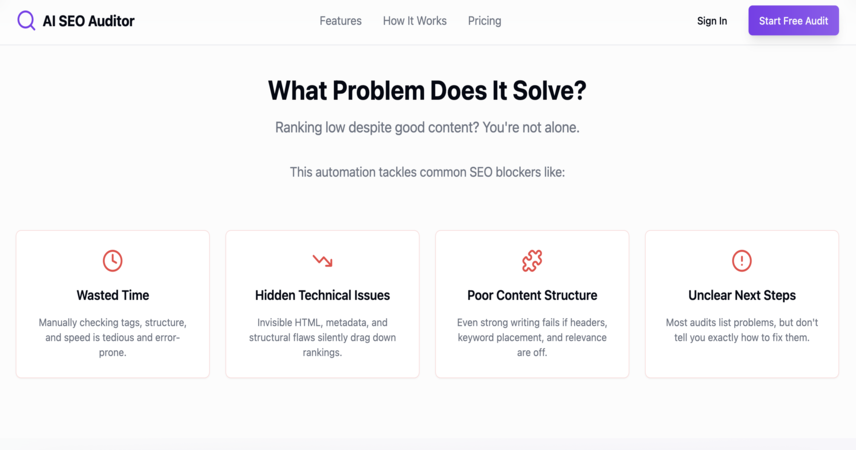Click the downward trend arrow icon
Image resolution: width=856 pixels, height=450 pixels.
coord(322,260)
